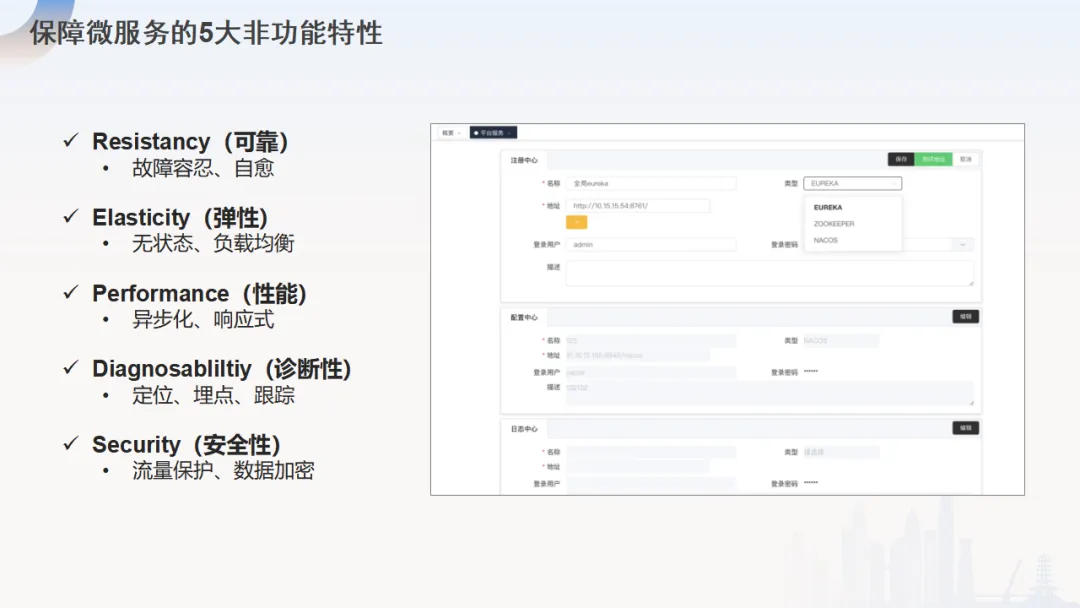Click the 故障容忍、自愈 bullet text
The width and height of the screenshot is (1080, 608).
click(203, 168)
